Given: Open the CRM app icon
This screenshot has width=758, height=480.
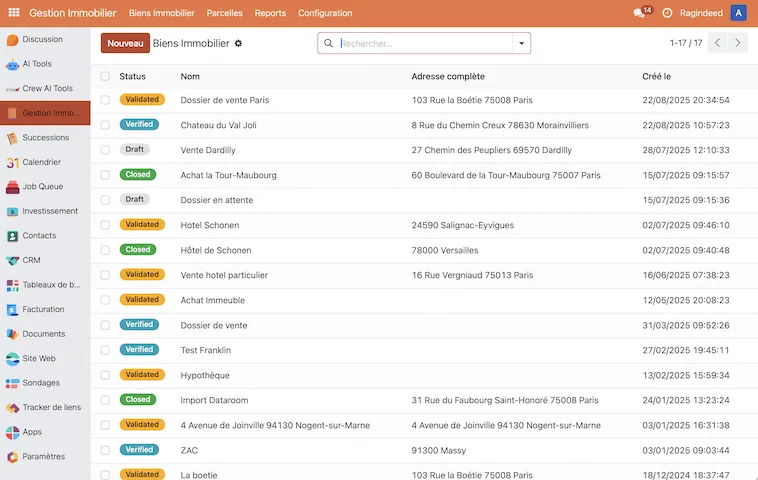Looking at the screenshot, I should pos(13,261).
